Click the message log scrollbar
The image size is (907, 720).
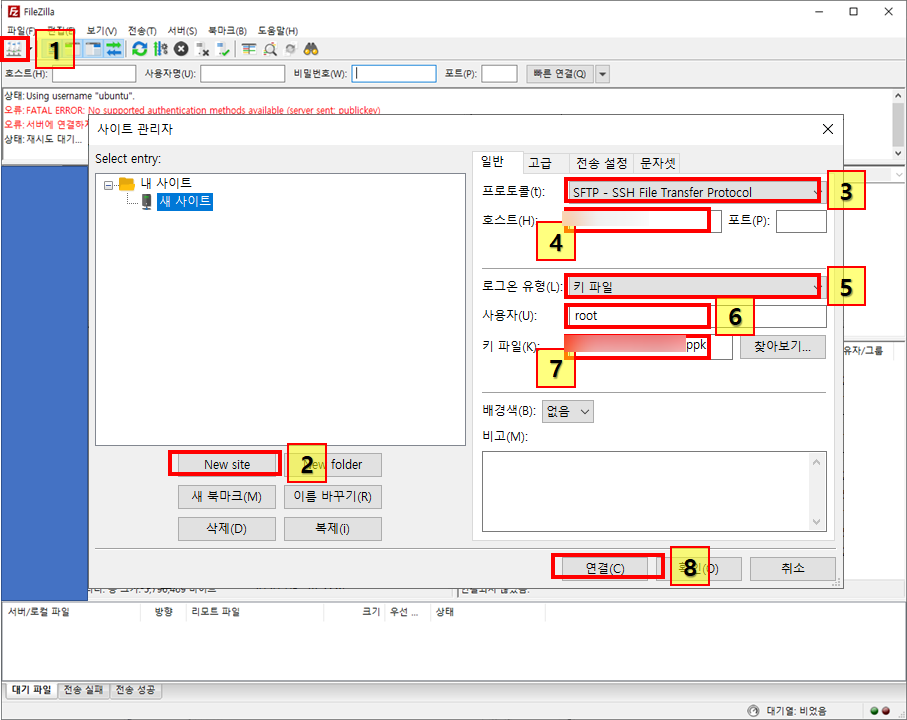(x=898, y=124)
